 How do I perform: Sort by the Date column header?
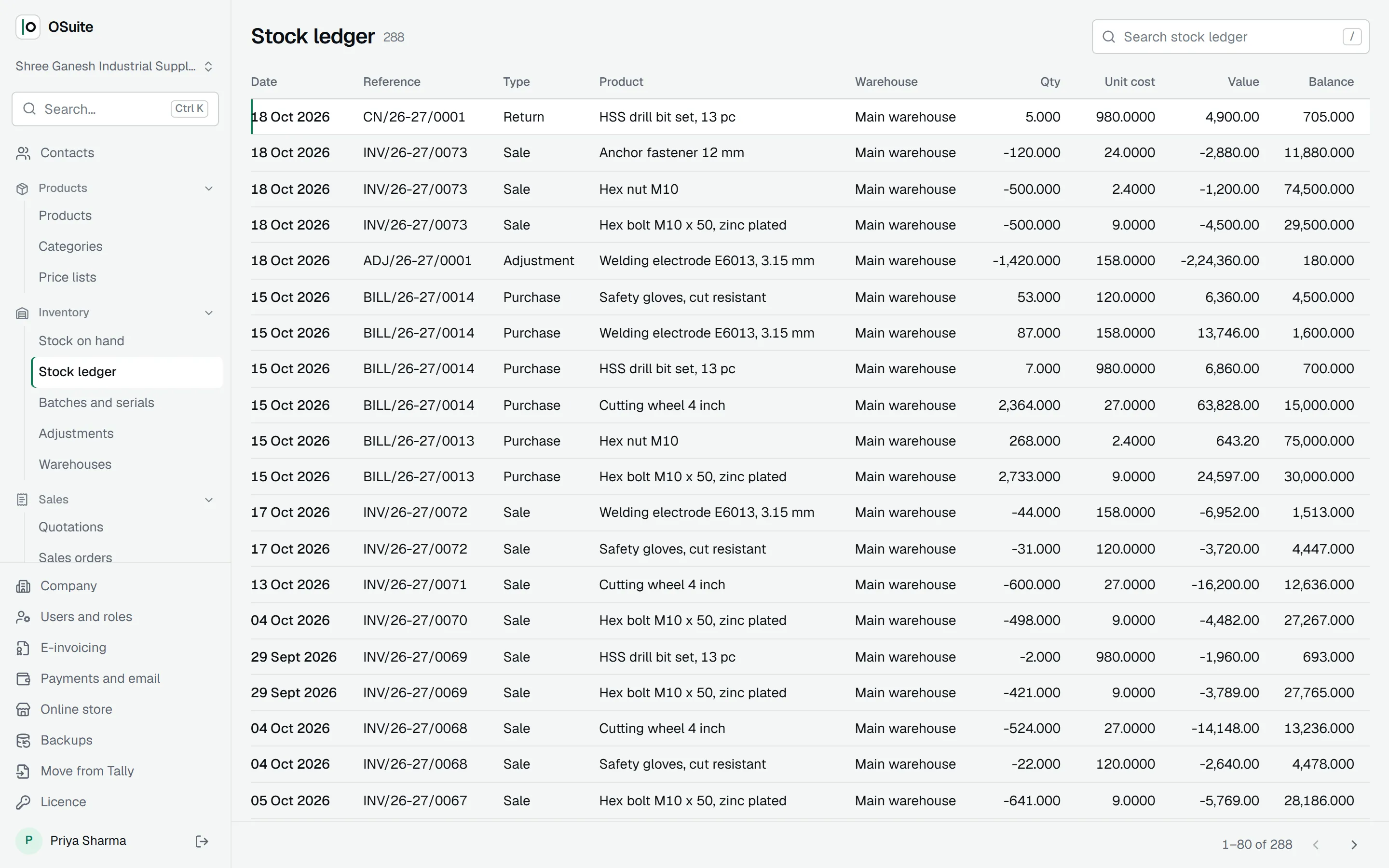[x=264, y=81]
